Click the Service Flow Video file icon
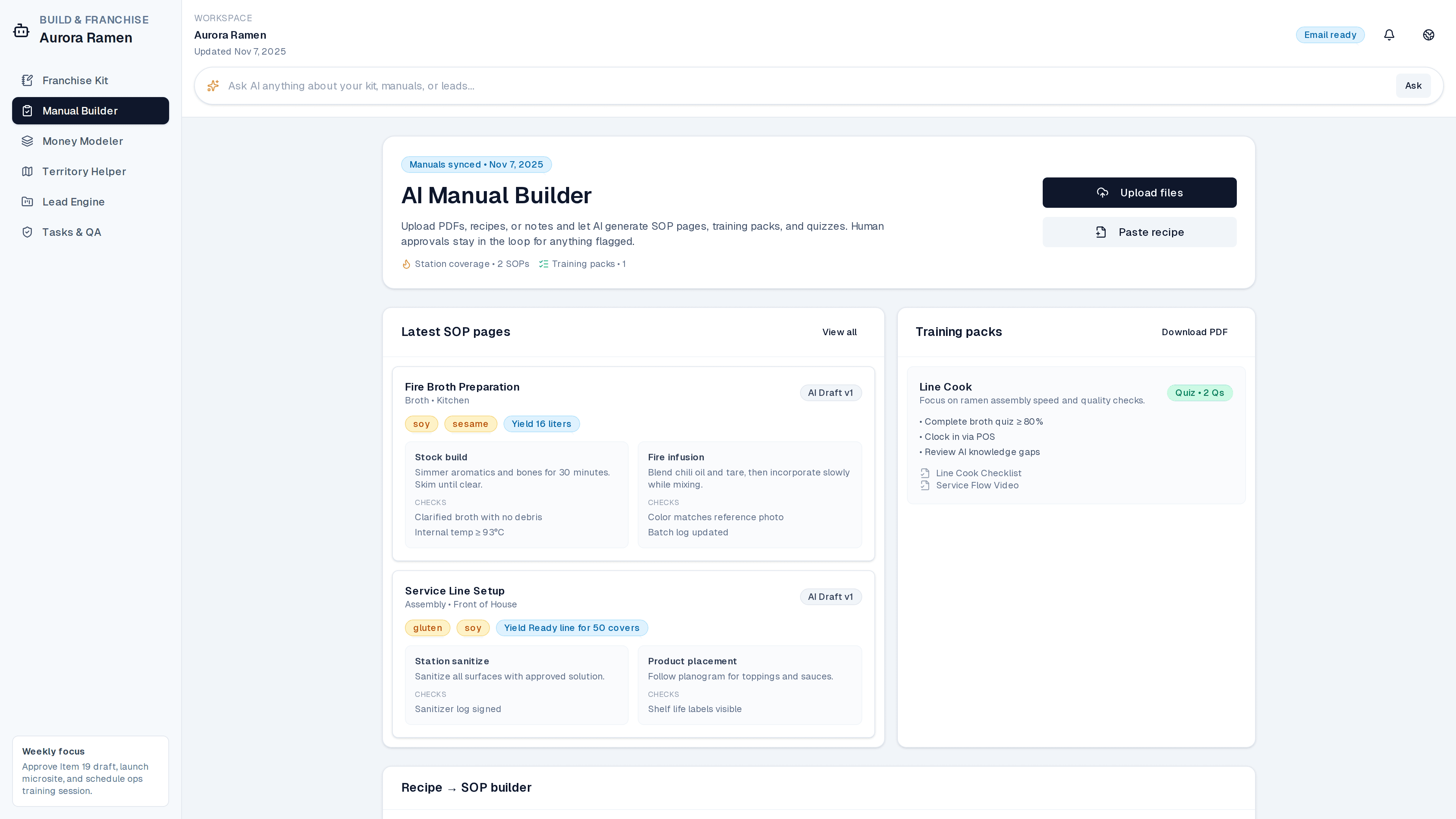 [x=925, y=485]
